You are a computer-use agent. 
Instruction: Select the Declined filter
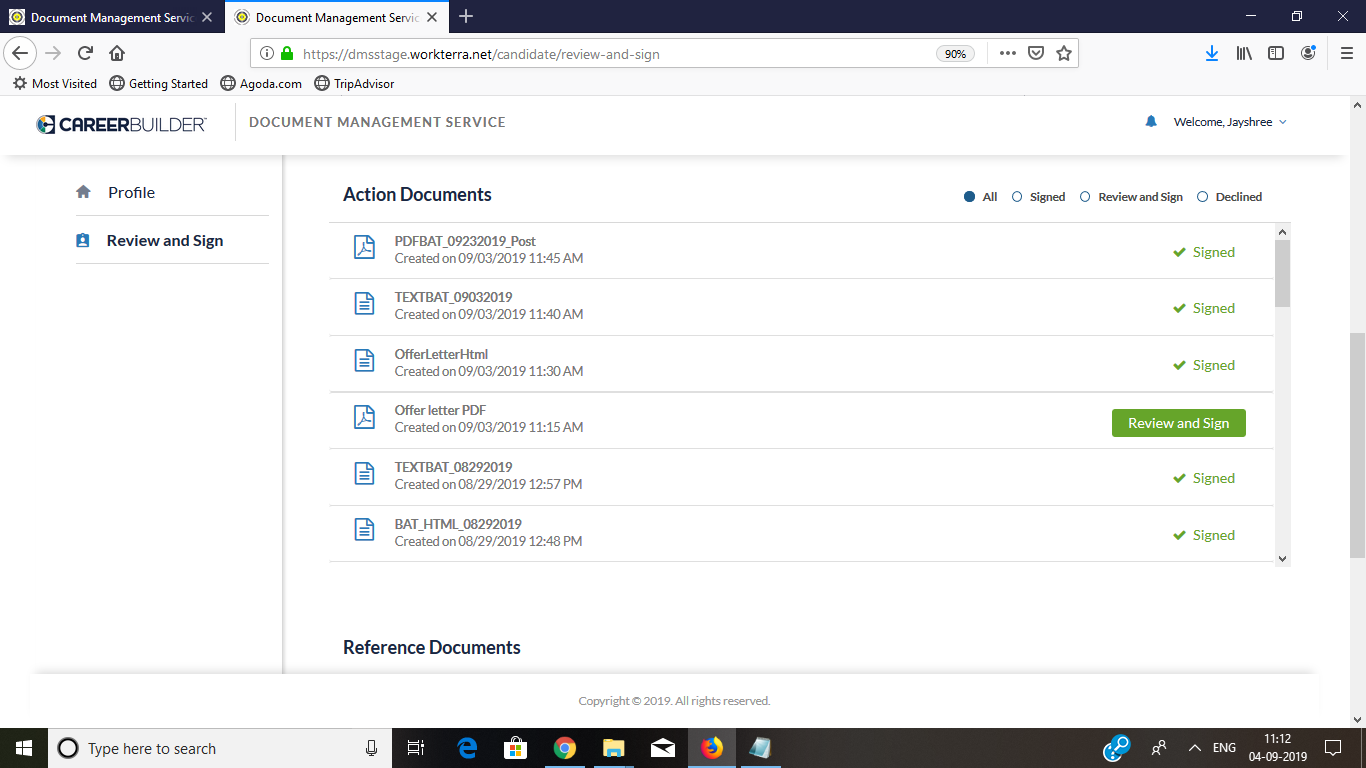coord(1202,196)
